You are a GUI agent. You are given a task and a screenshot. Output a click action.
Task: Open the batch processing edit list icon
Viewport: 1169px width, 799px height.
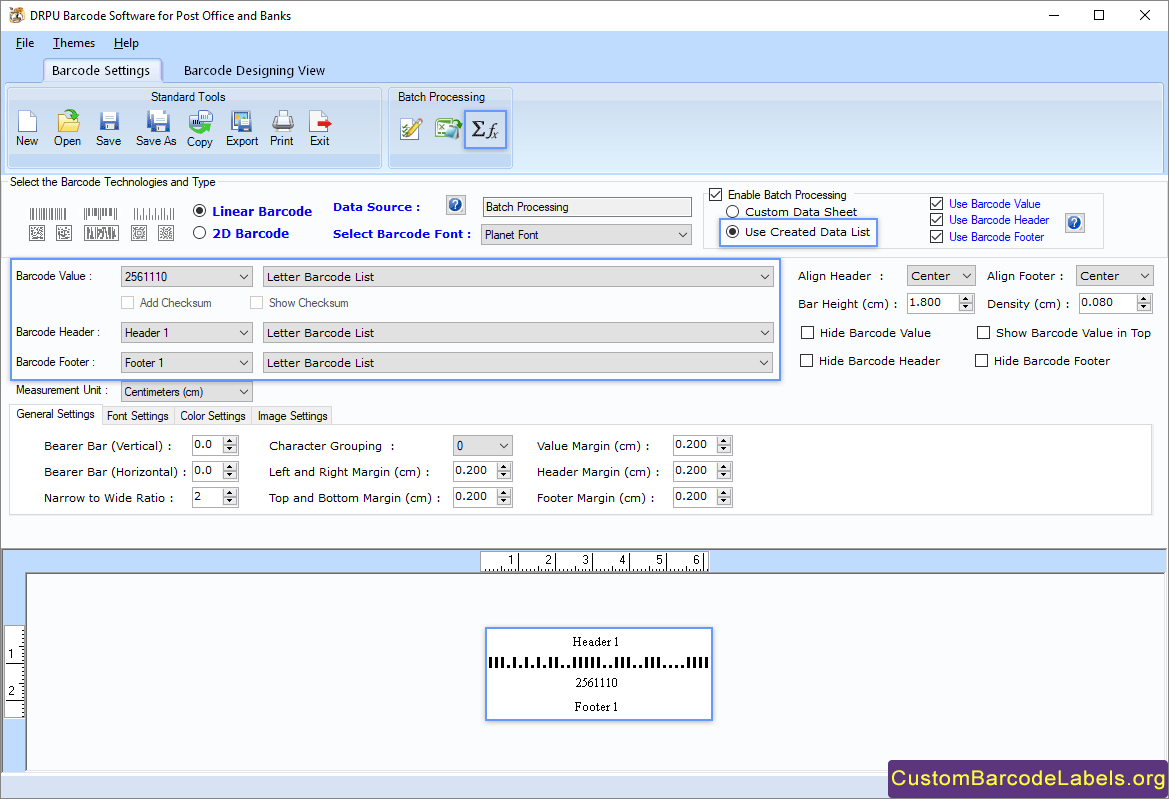[x=412, y=129]
